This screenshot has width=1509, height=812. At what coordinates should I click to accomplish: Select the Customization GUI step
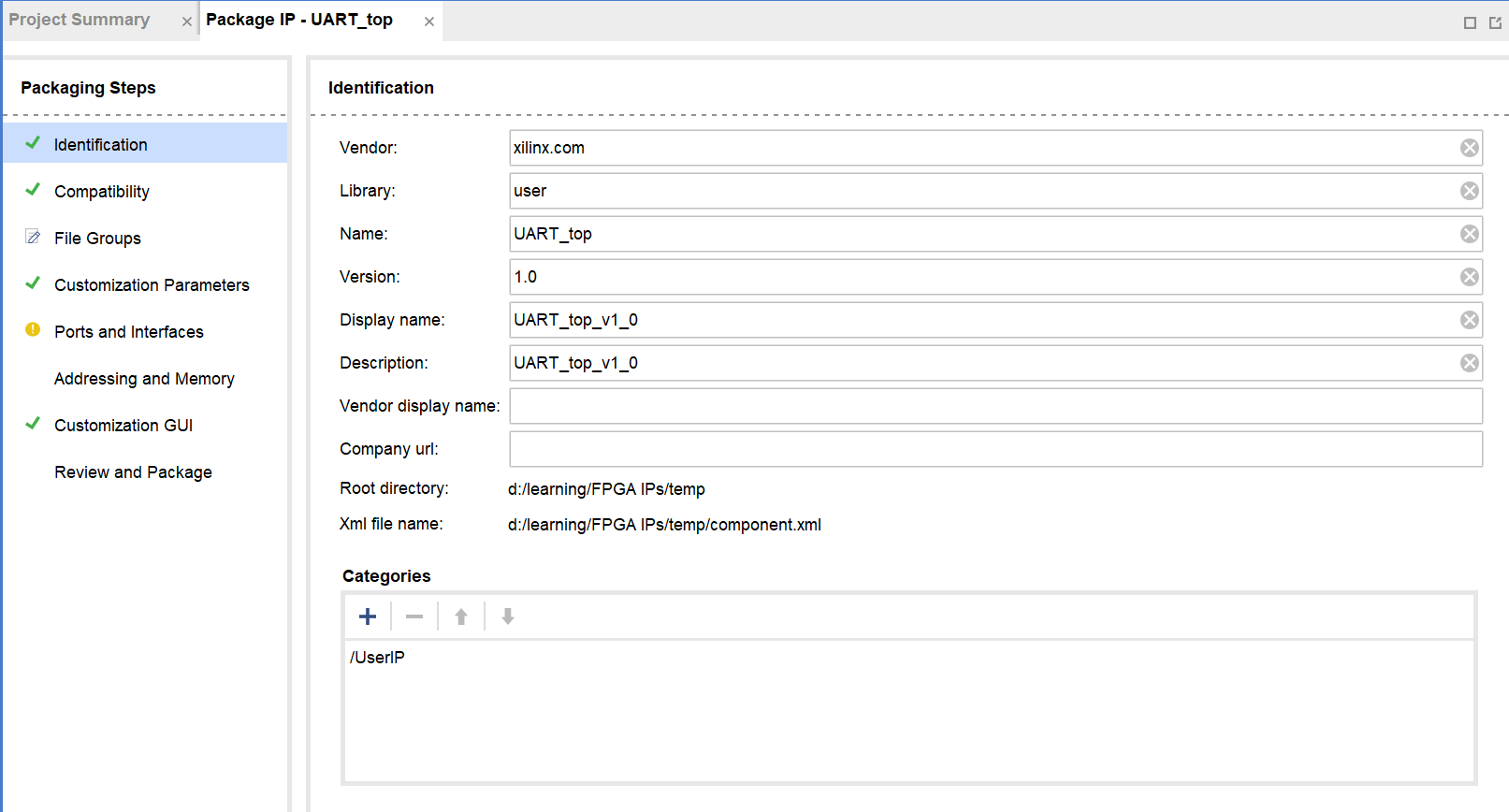tap(123, 426)
